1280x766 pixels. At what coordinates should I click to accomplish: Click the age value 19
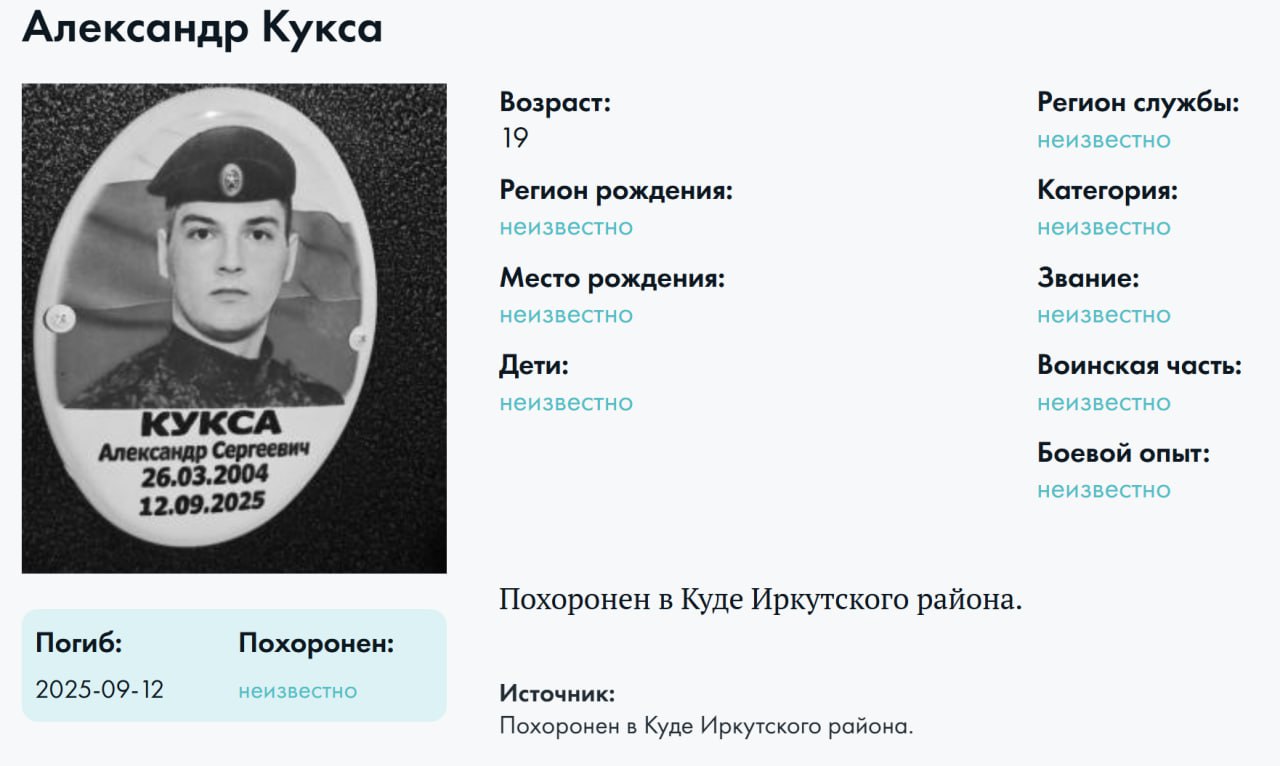click(x=514, y=138)
